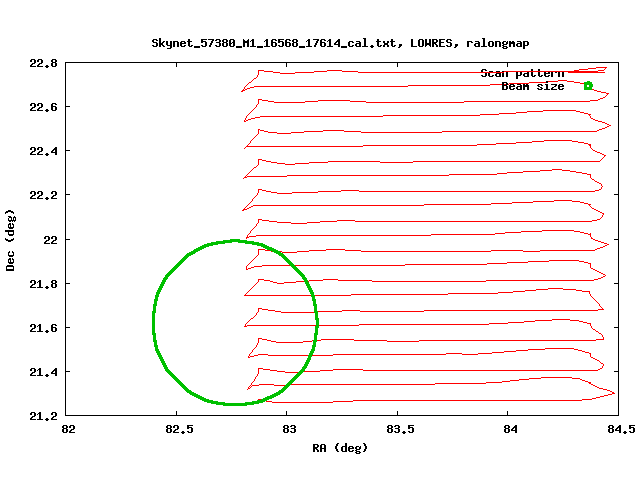
Task: Click the 'Dec (deg)' y-axis label
Action: click(x=11, y=240)
